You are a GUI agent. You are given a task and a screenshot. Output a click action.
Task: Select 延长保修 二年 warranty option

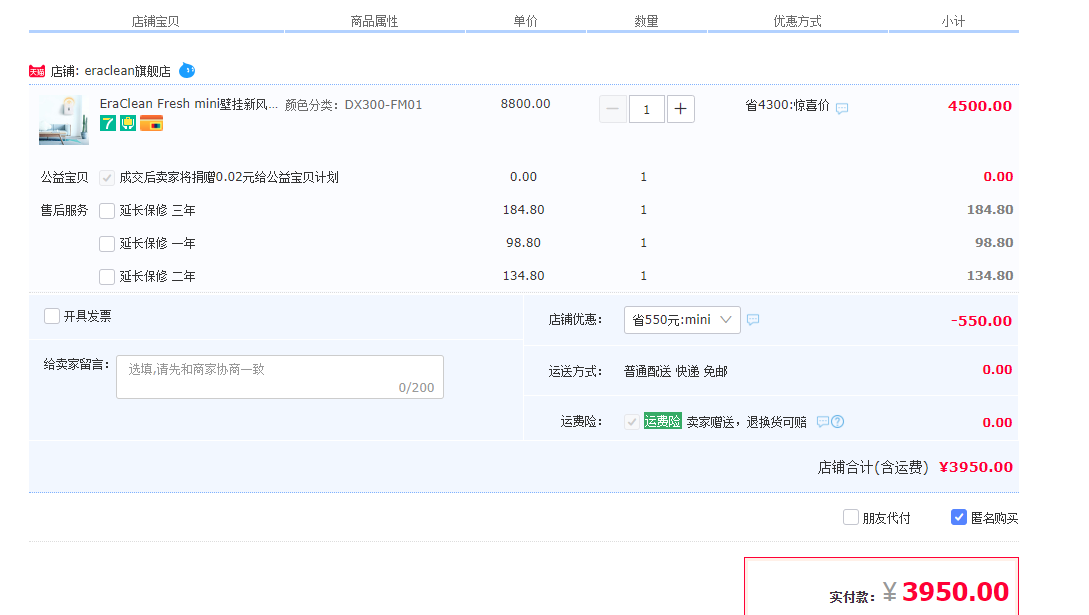coord(107,276)
